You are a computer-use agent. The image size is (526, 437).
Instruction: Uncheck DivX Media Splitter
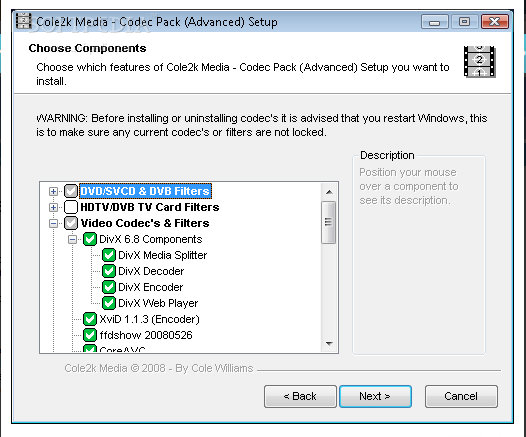tap(109, 255)
